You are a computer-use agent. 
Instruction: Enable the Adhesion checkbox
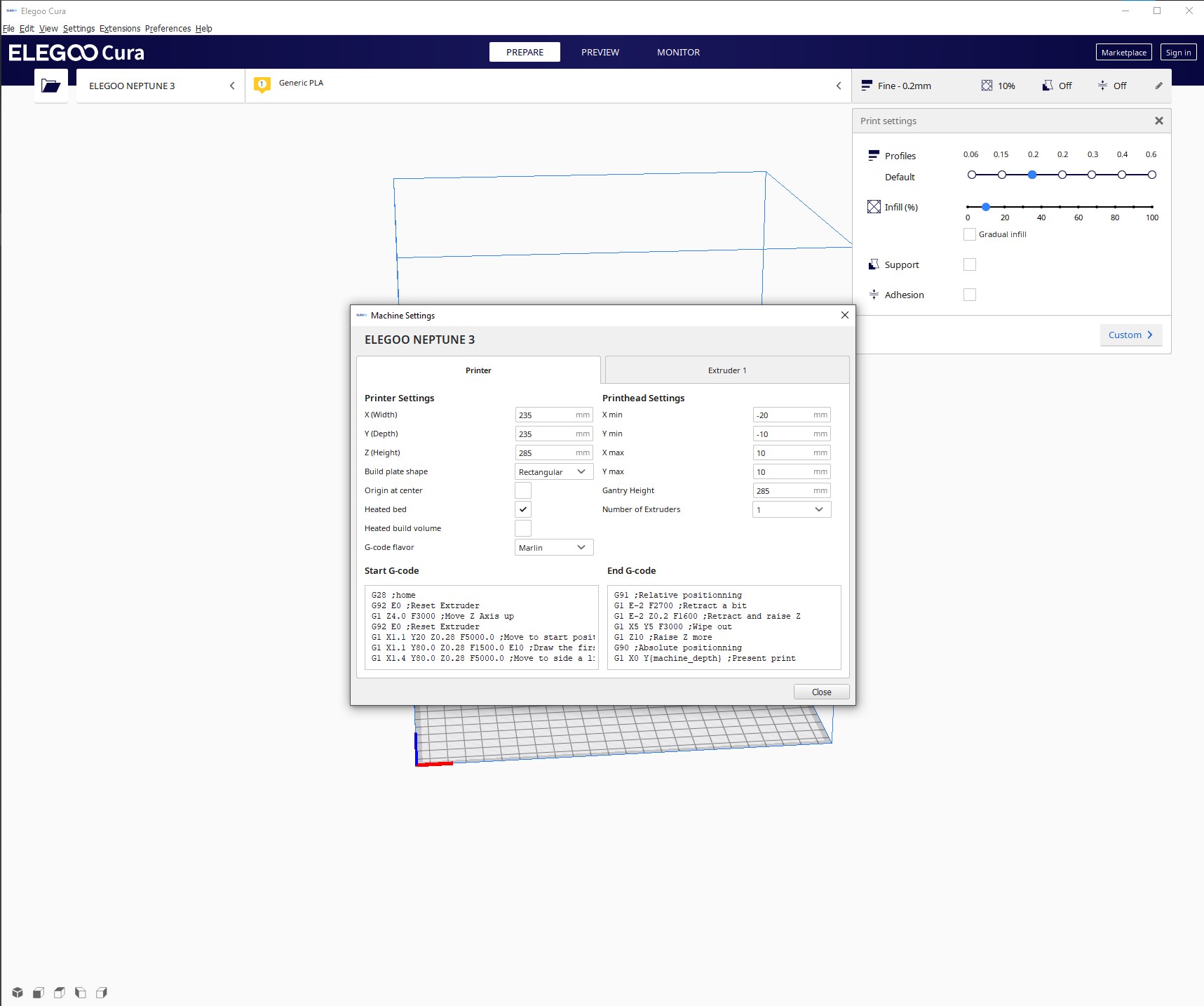970,295
